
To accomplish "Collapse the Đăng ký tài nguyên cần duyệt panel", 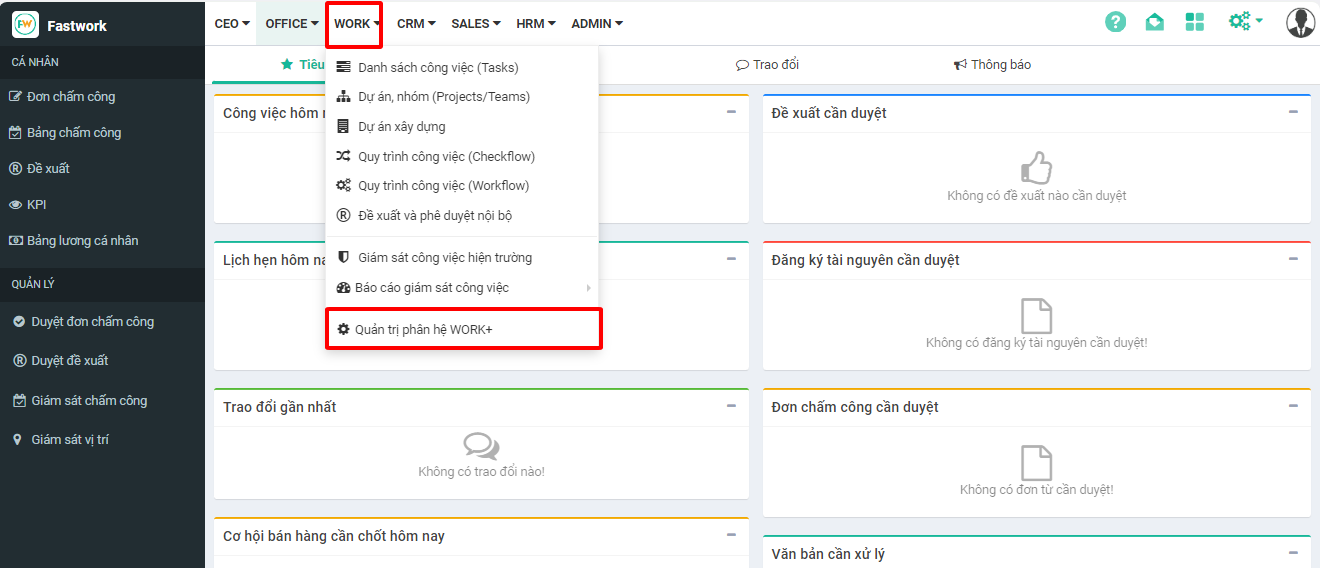I will [x=1293, y=259].
